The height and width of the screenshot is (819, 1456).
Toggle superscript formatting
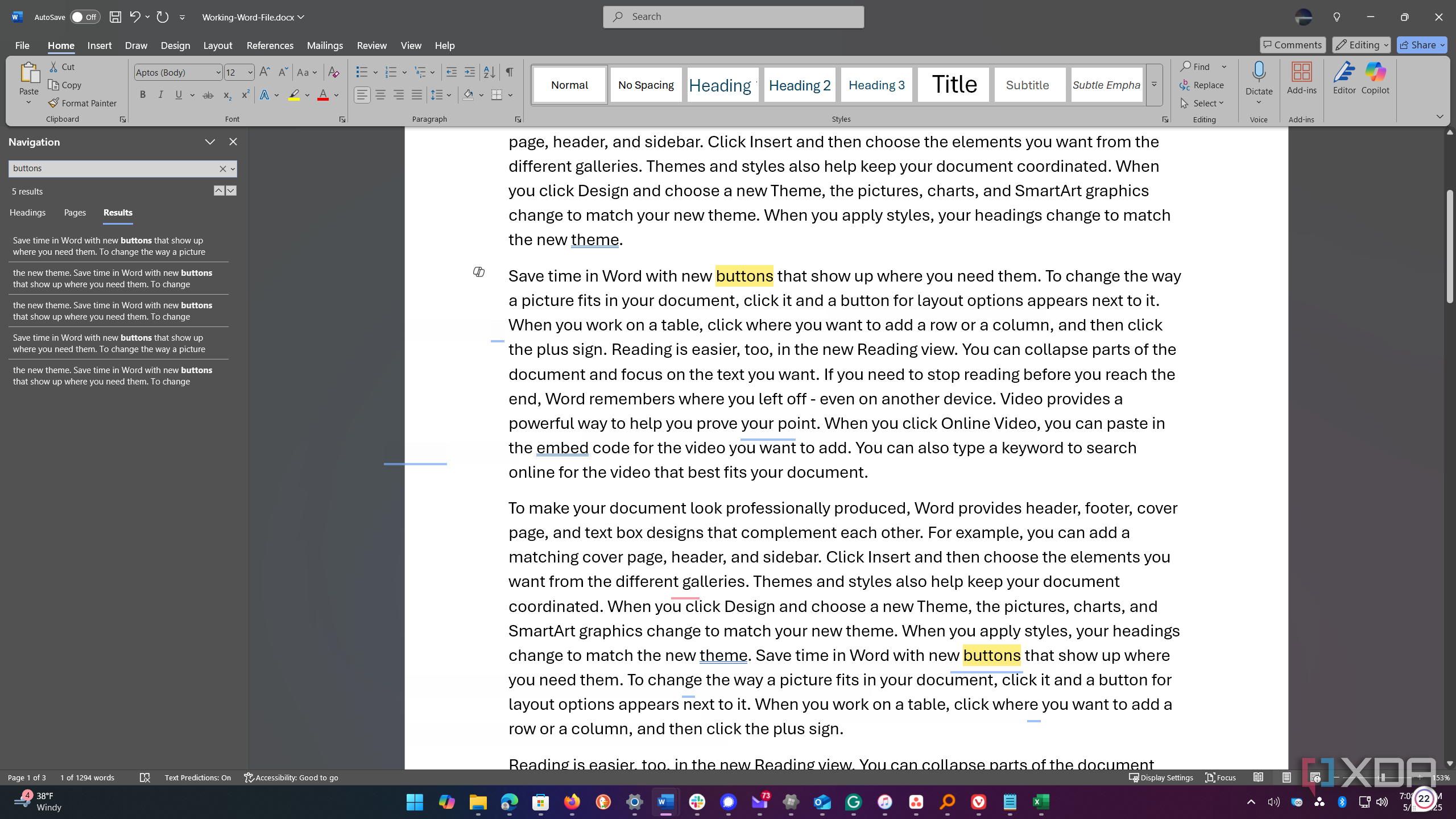coord(245,95)
